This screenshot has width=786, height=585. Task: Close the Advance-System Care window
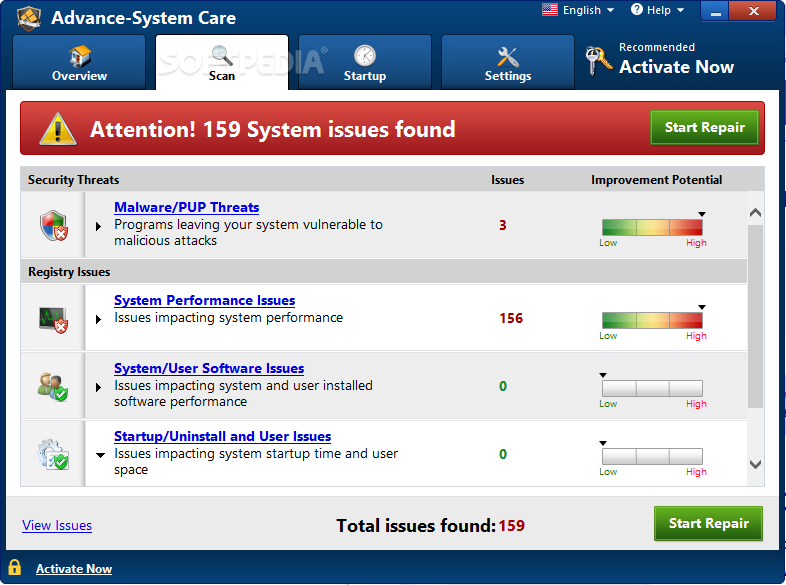tap(754, 11)
